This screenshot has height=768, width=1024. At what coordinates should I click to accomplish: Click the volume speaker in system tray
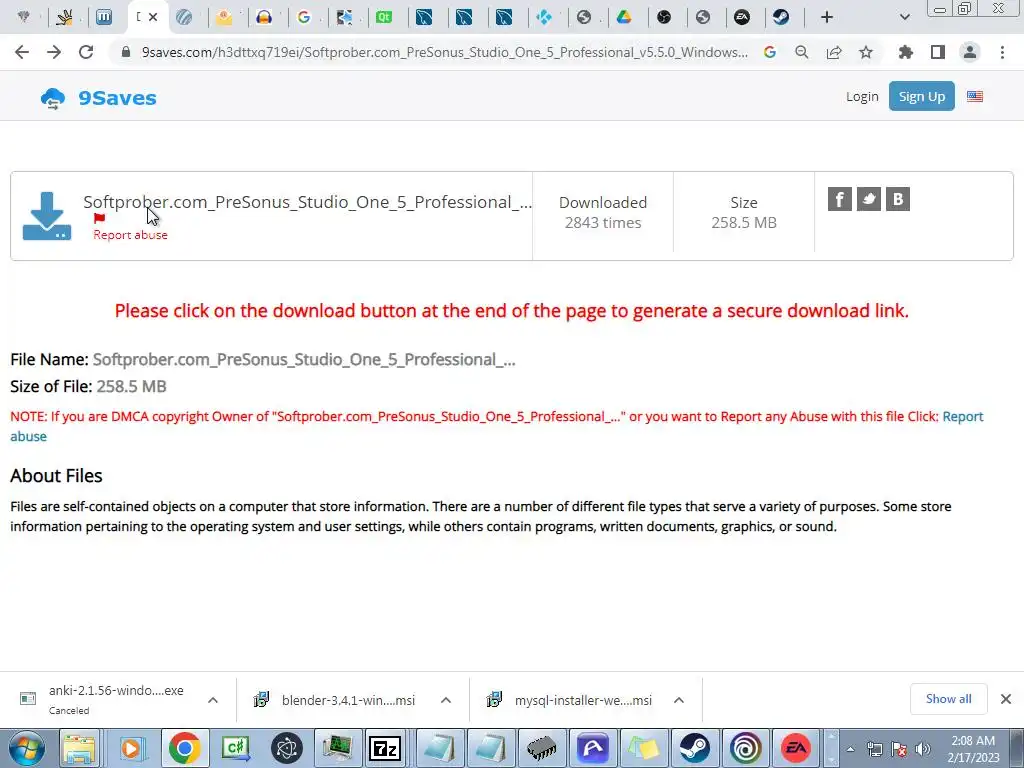click(923, 749)
